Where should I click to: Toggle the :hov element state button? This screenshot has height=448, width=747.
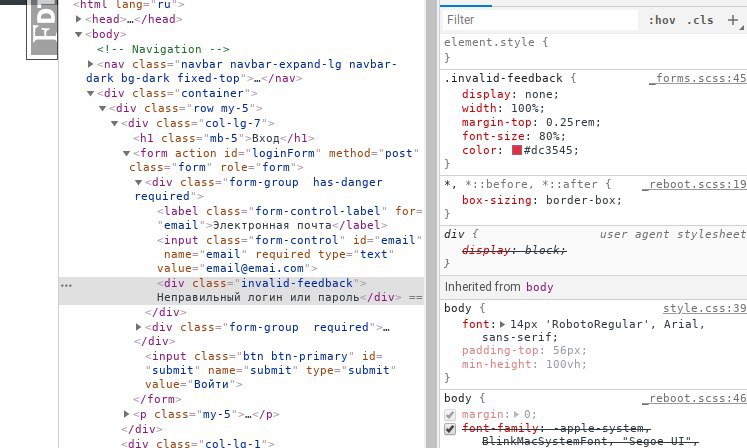(x=662, y=20)
